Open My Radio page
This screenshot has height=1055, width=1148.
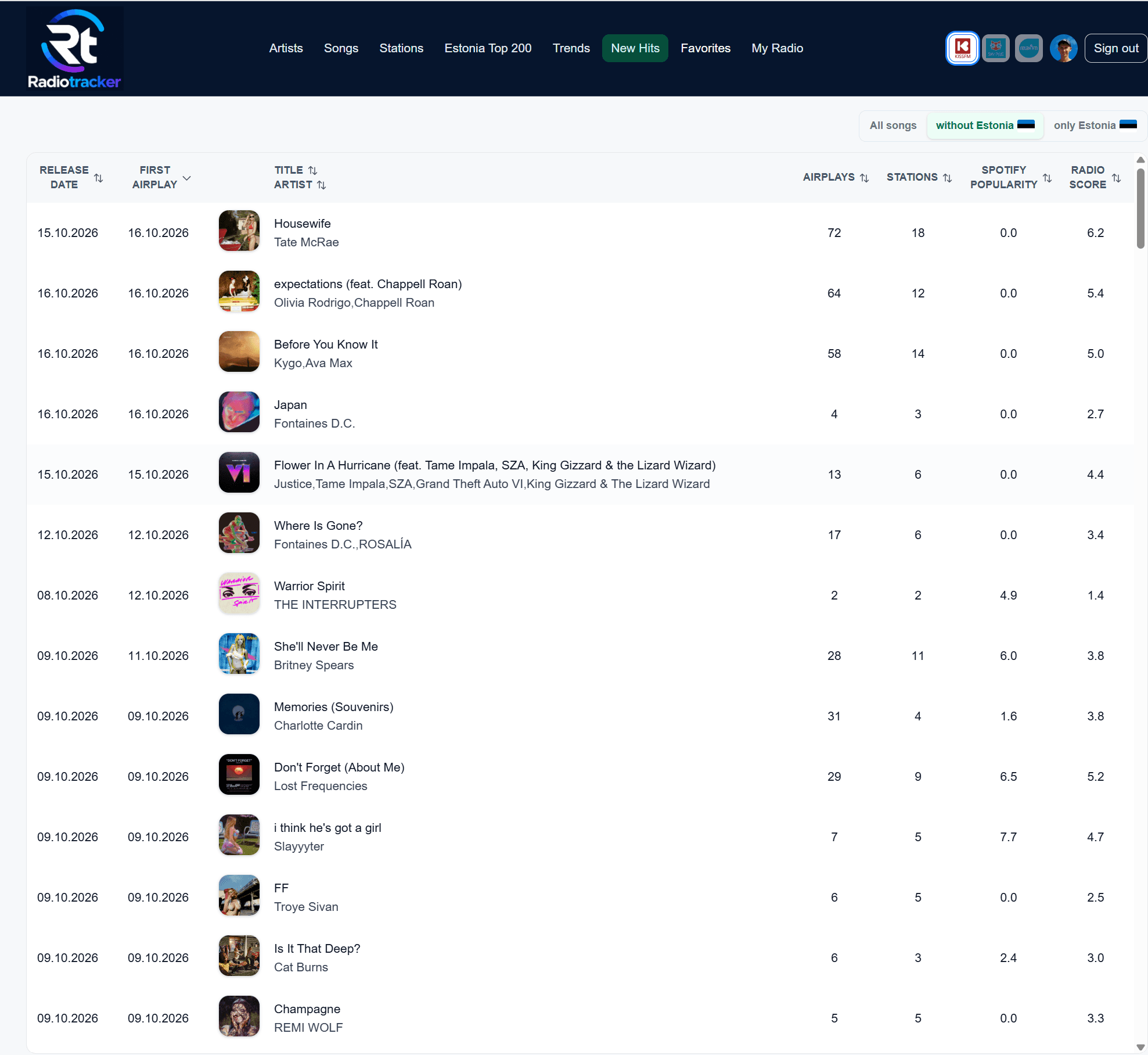pyautogui.click(x=777, y=48)
